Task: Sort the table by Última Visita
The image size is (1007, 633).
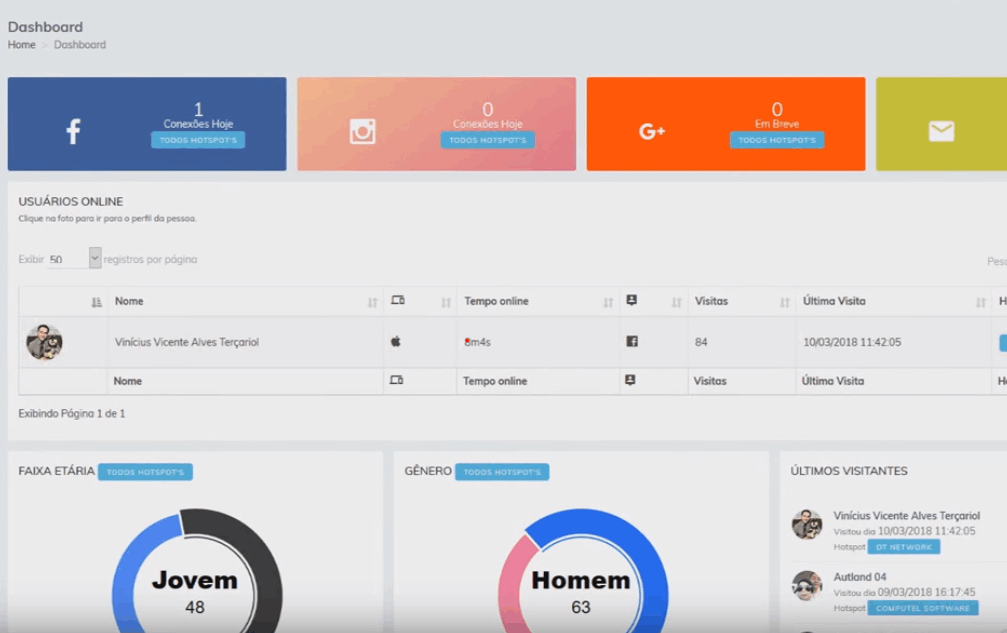Action: tap(980, 302)
